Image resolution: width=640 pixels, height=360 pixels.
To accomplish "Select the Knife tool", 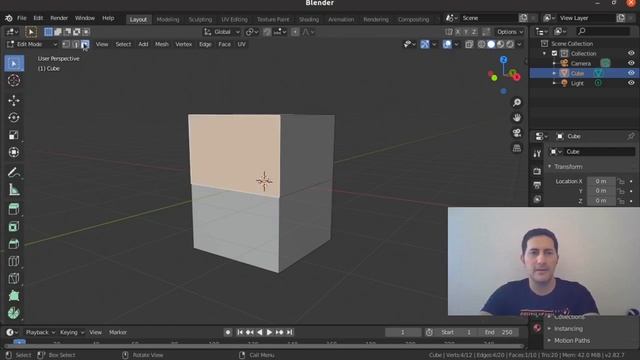I will [14, 278].
